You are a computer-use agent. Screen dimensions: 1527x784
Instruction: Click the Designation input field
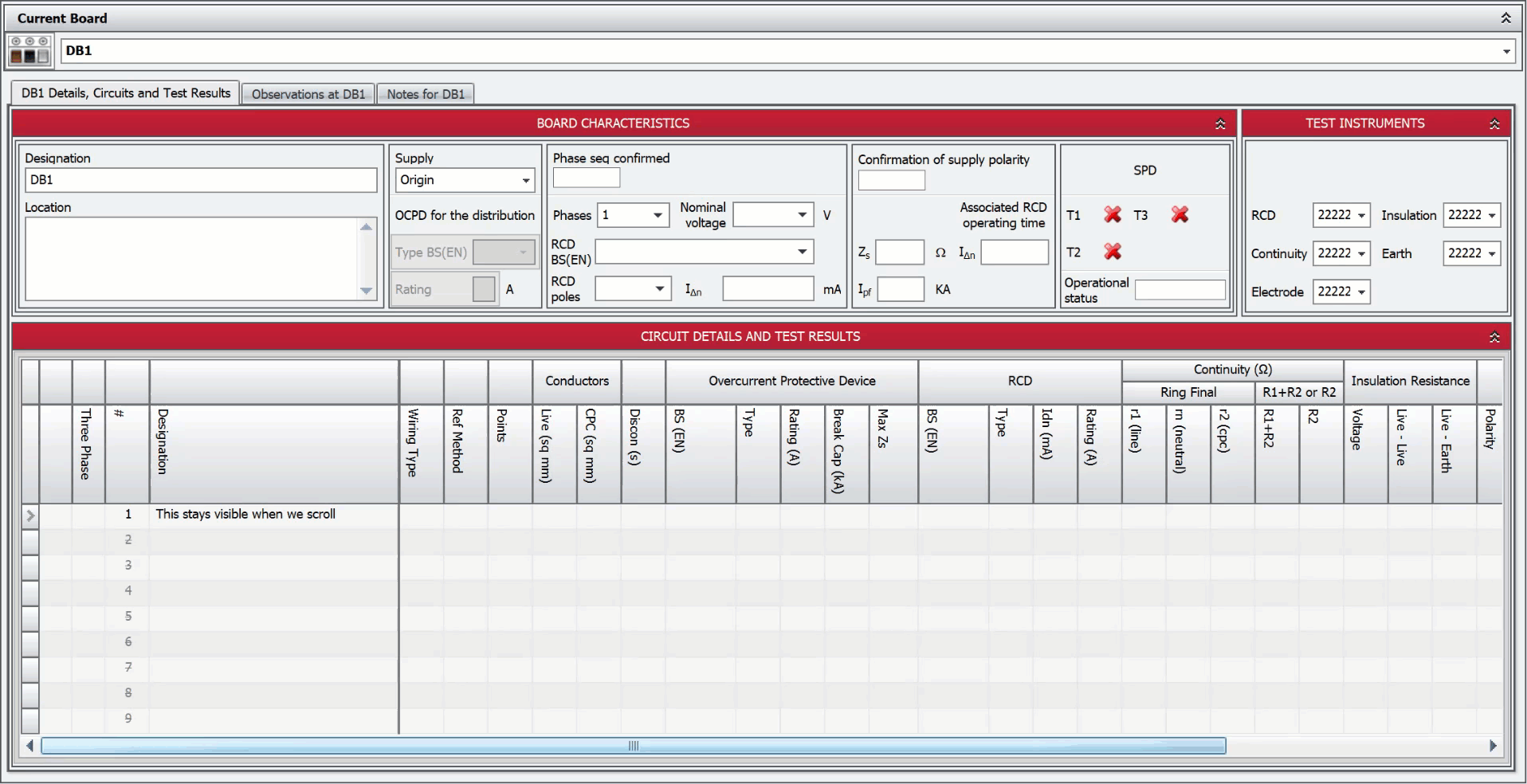pyautogui.click(x=201, y=180)
